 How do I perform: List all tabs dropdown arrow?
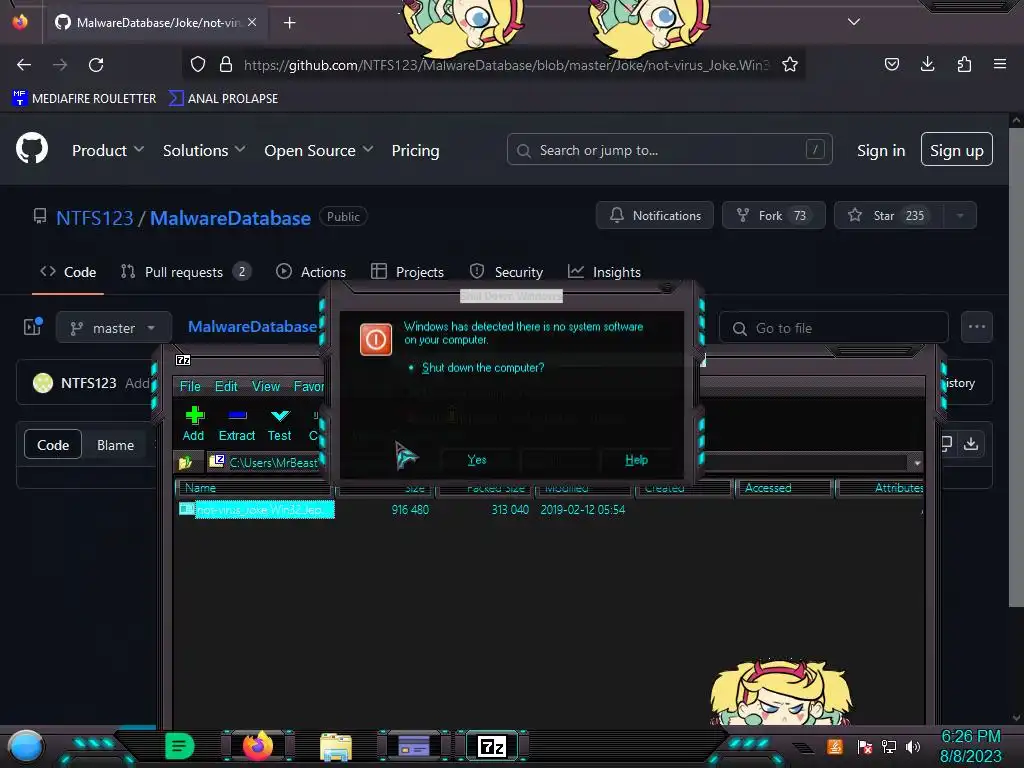tap(854, 22)
